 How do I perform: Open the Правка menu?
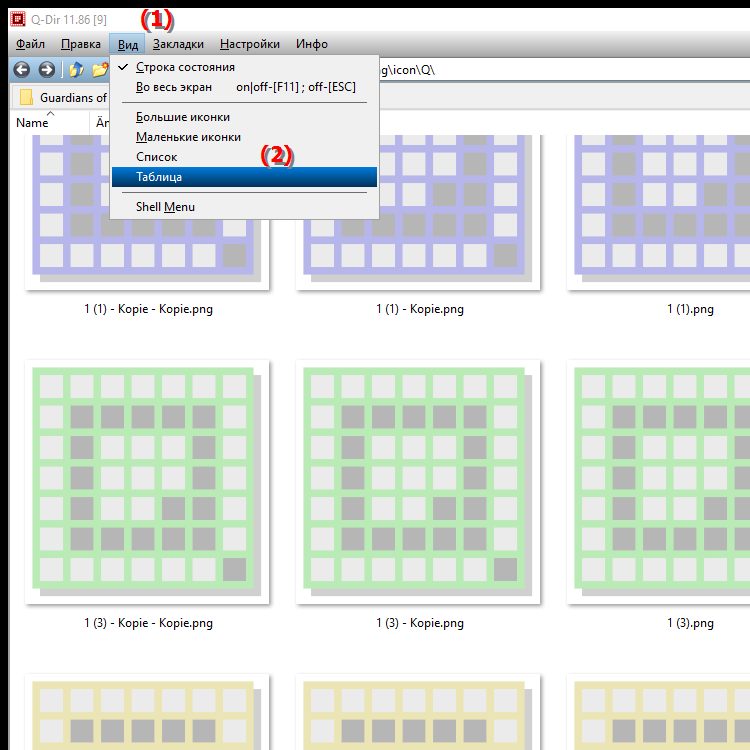tap(81, 44)
